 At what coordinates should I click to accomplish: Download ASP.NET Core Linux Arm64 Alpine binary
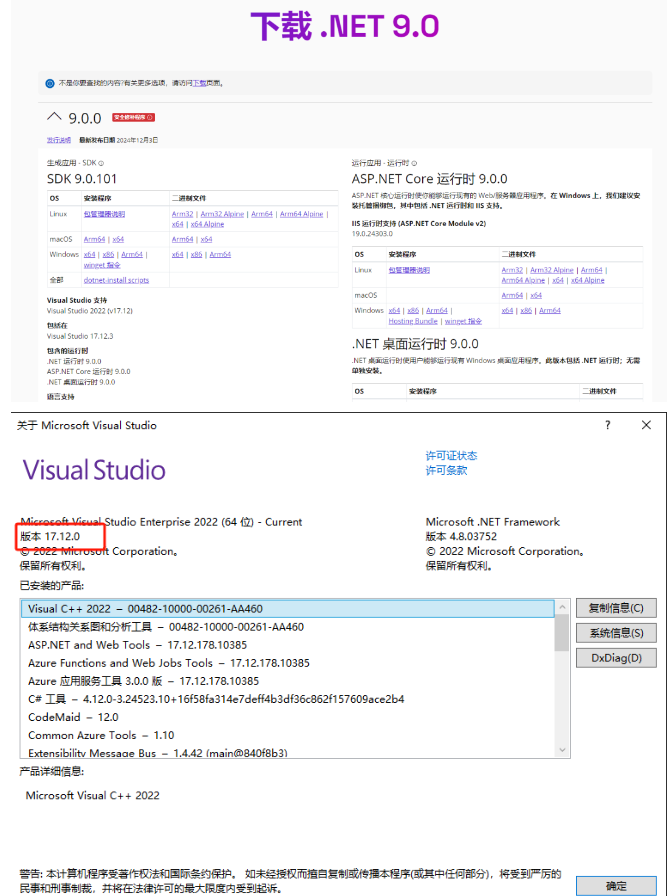pos(523,280)
